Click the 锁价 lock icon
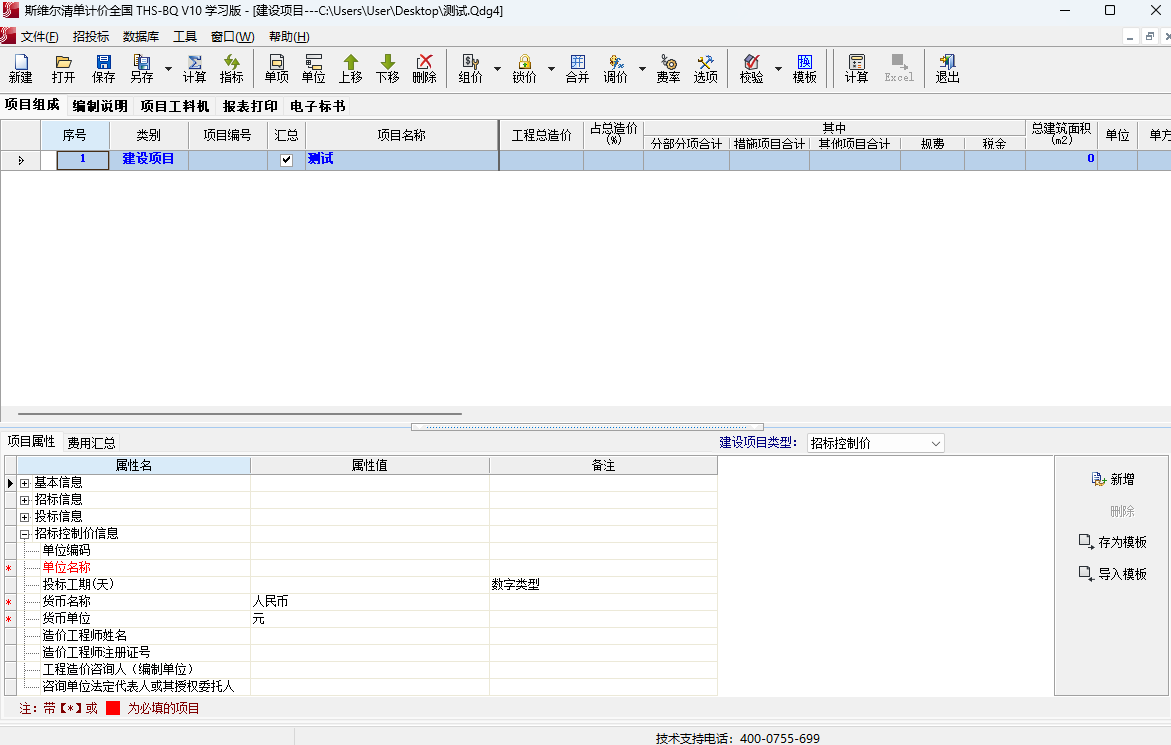The height and width of the screenshot is (745, 1171). tap(524, 68)
